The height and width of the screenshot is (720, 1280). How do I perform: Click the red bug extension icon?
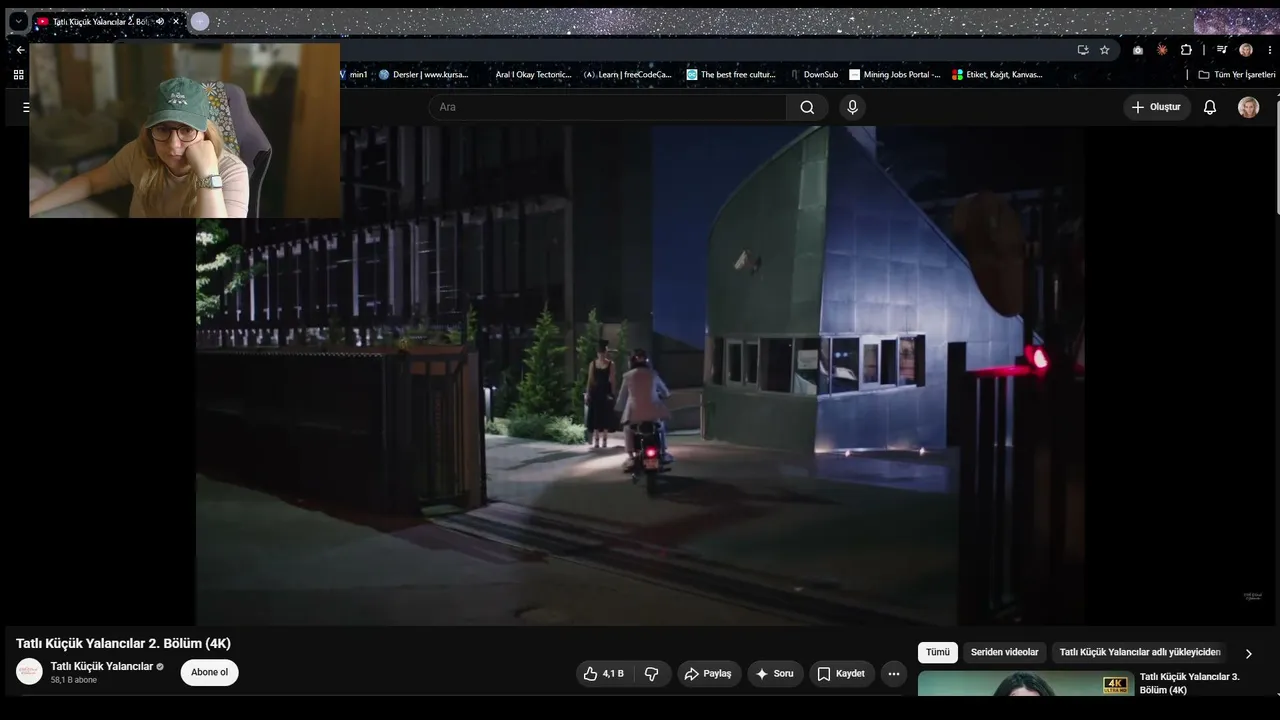(1162, 50)
